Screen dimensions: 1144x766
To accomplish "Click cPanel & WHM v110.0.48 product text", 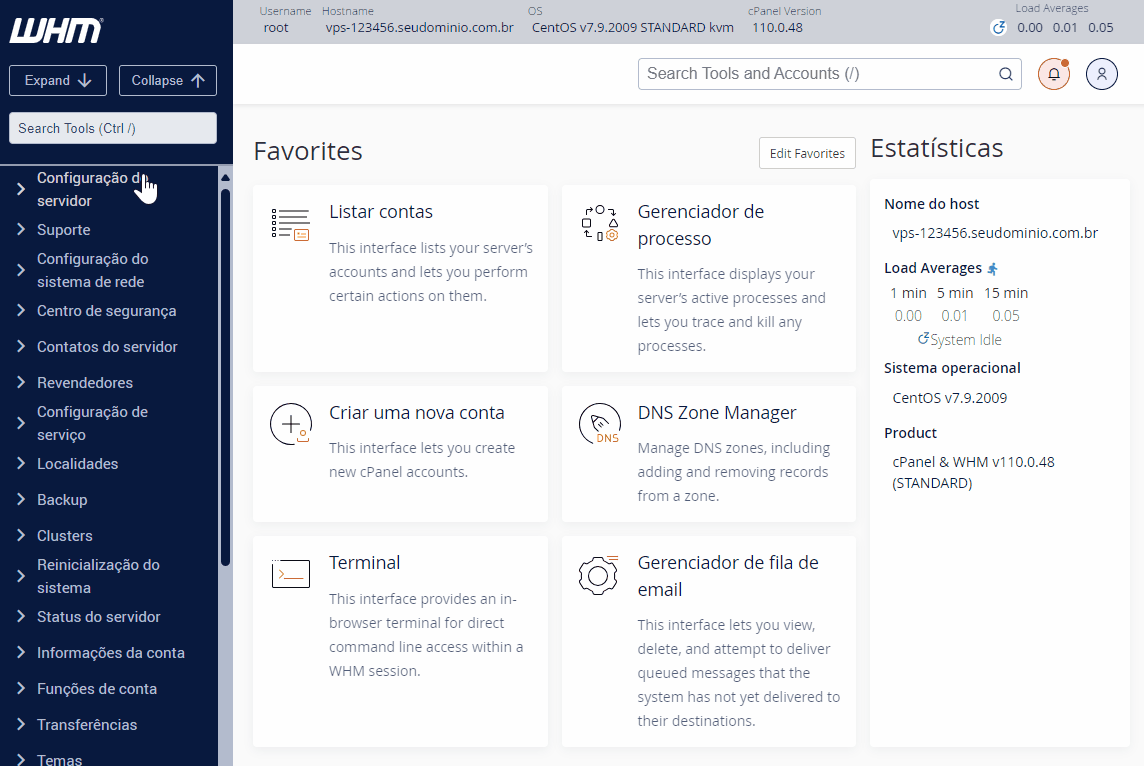I will click(x=973, y=473).
